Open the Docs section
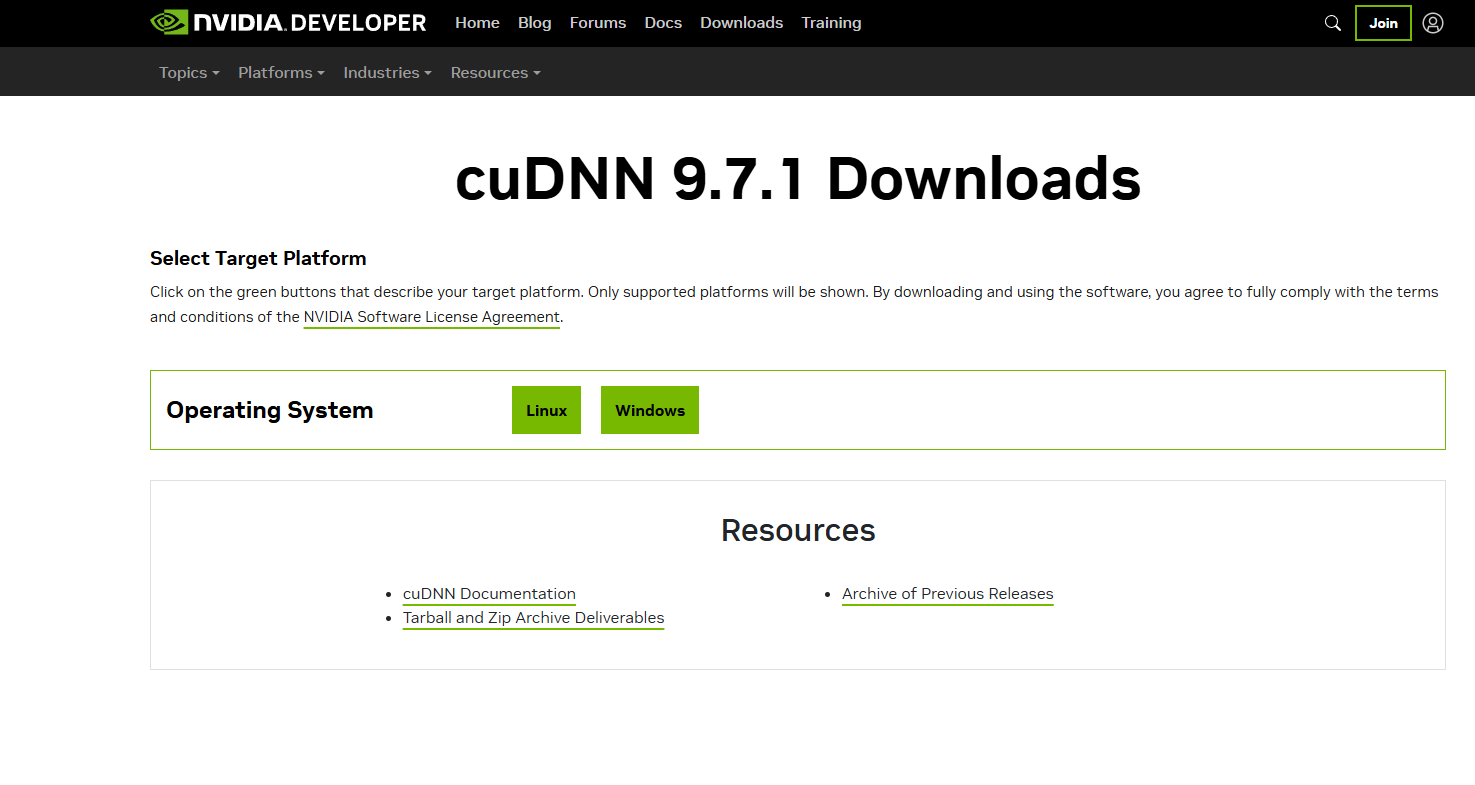 (663, 23)
